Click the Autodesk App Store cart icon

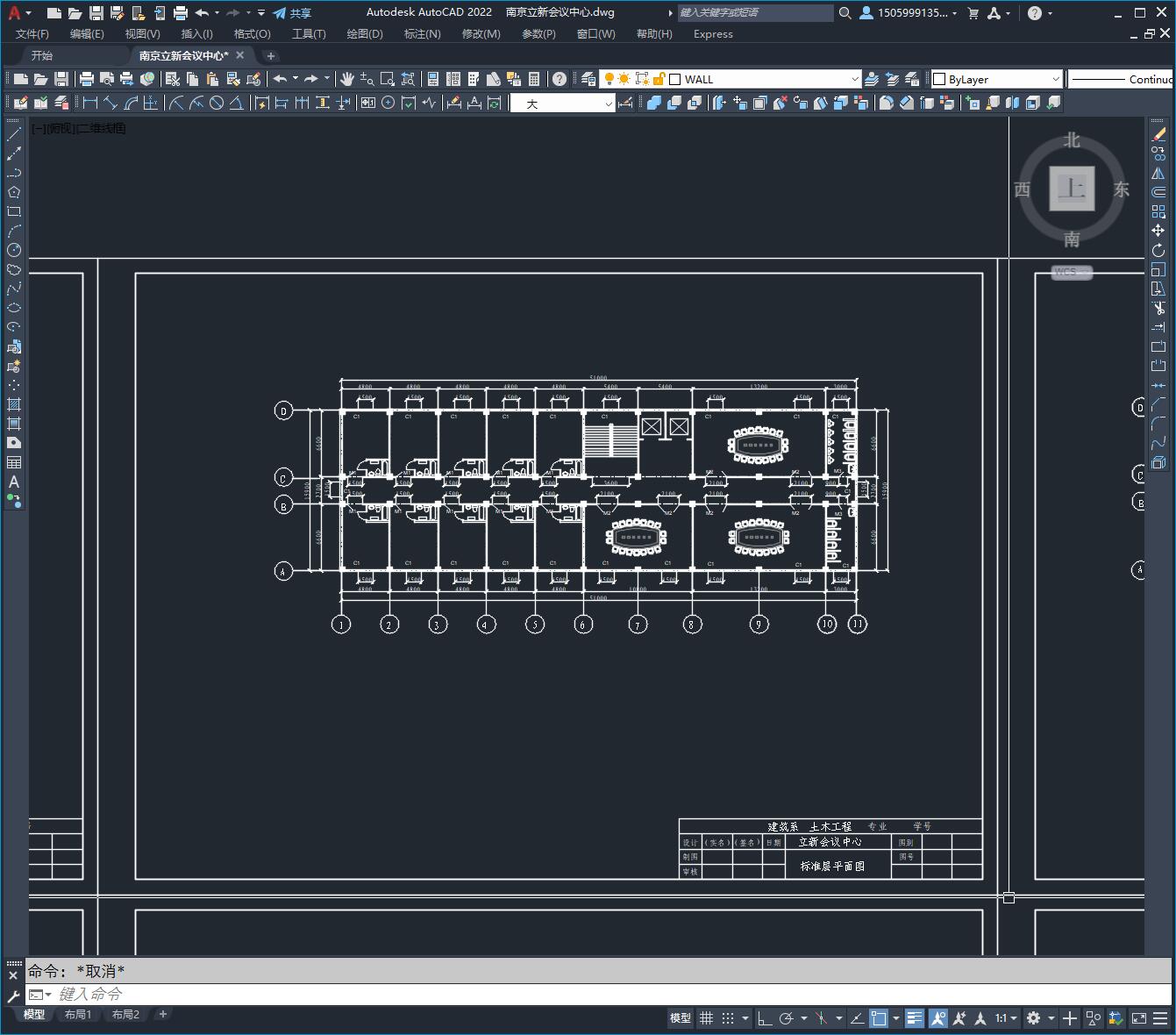pyautogui.click(x=973, y=13)
